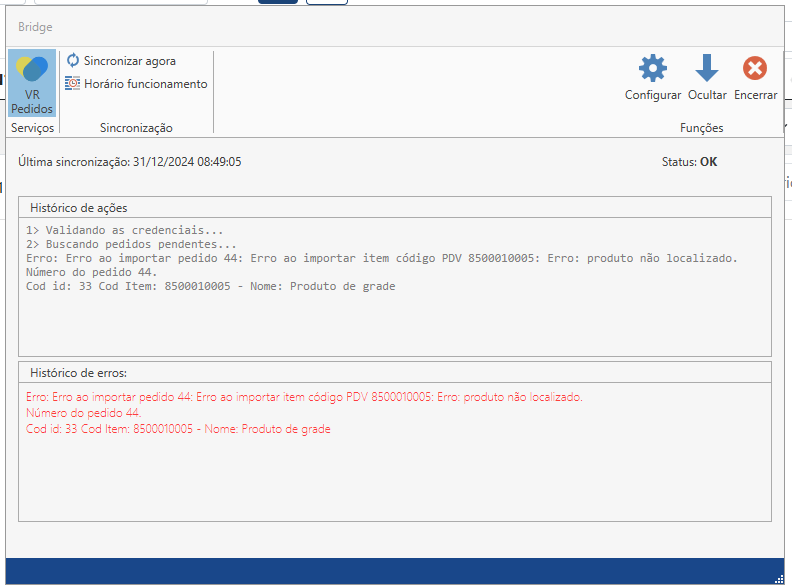Click the Sincronizar agora refresh icon
Image resolution: width=792 pixels, height=588 pixels.
[x=73, y=61]
